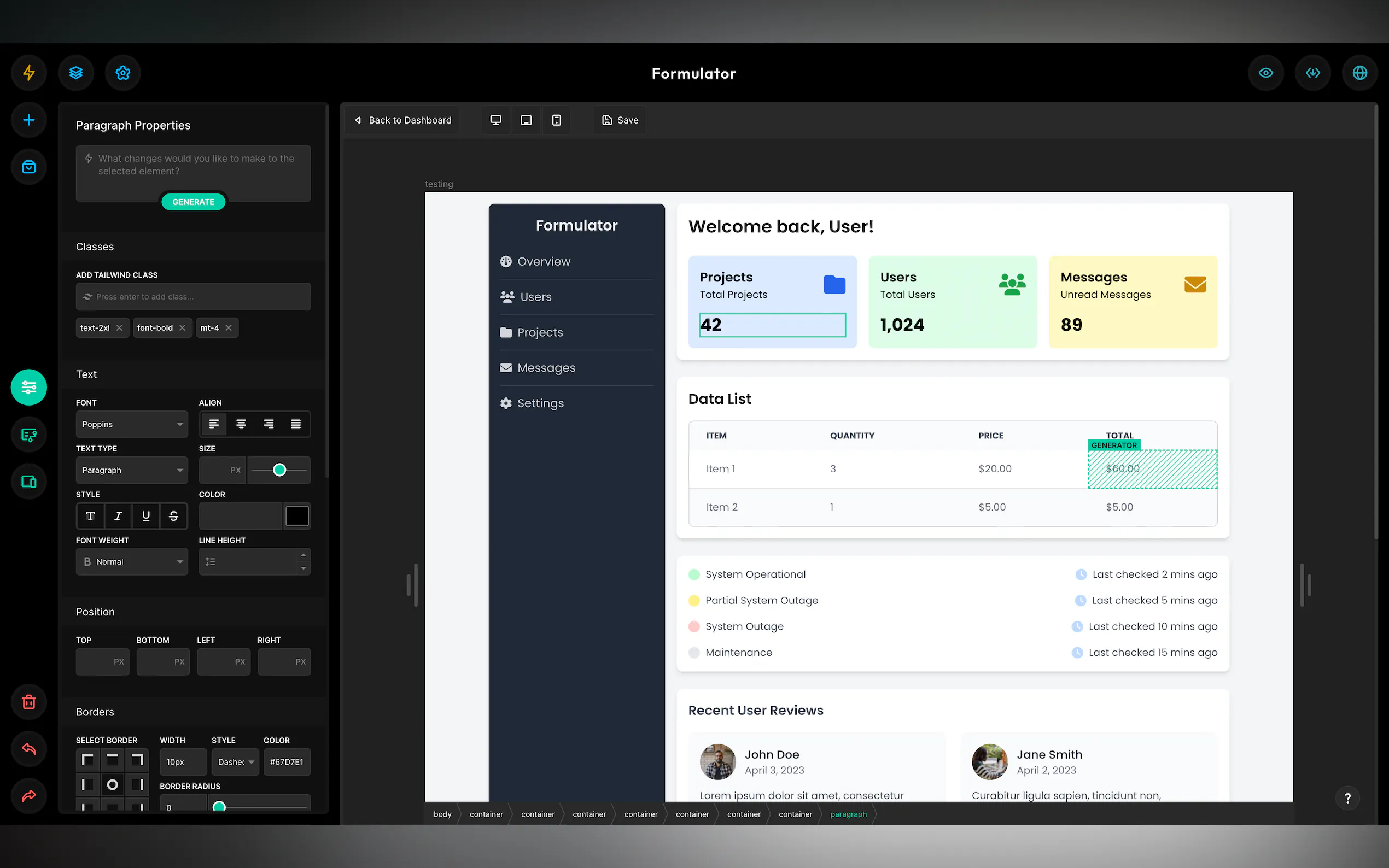The width and height of the screenshot is (1389, 868).
Task: Toggle underline text style
Action: [146, 516]
